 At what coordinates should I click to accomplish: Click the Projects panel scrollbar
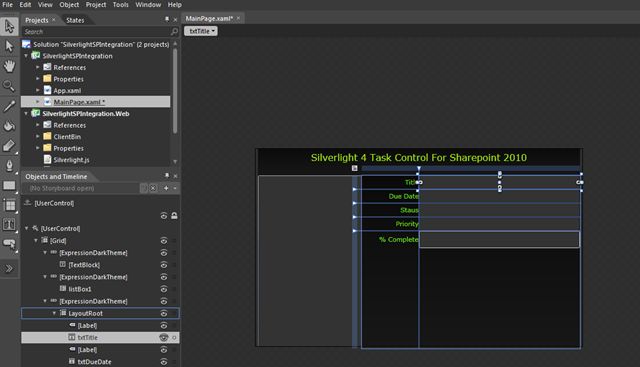[175, 90]
